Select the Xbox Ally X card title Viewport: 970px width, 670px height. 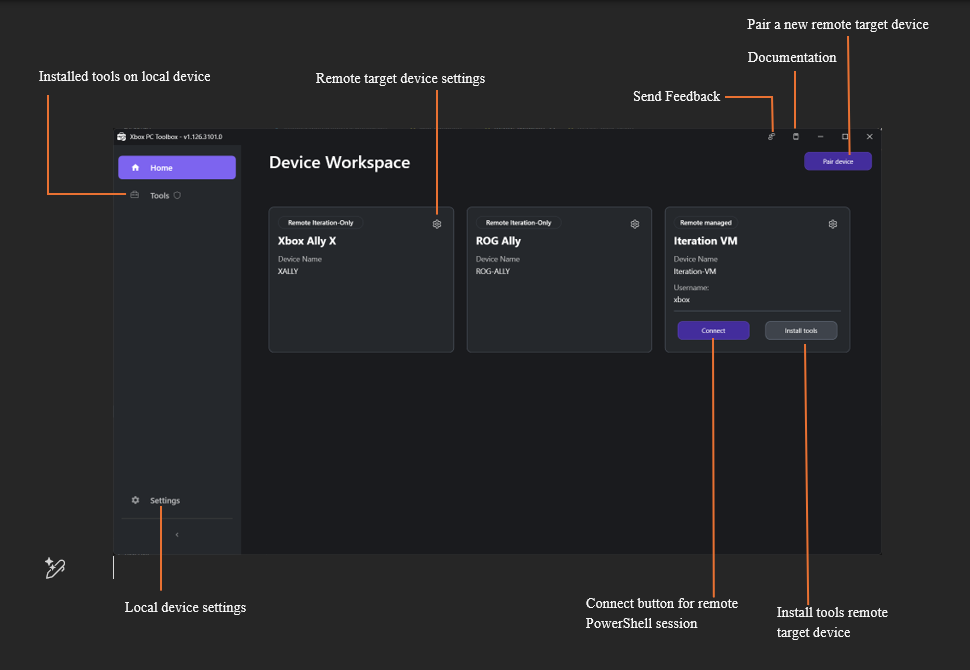pos(307,241)
